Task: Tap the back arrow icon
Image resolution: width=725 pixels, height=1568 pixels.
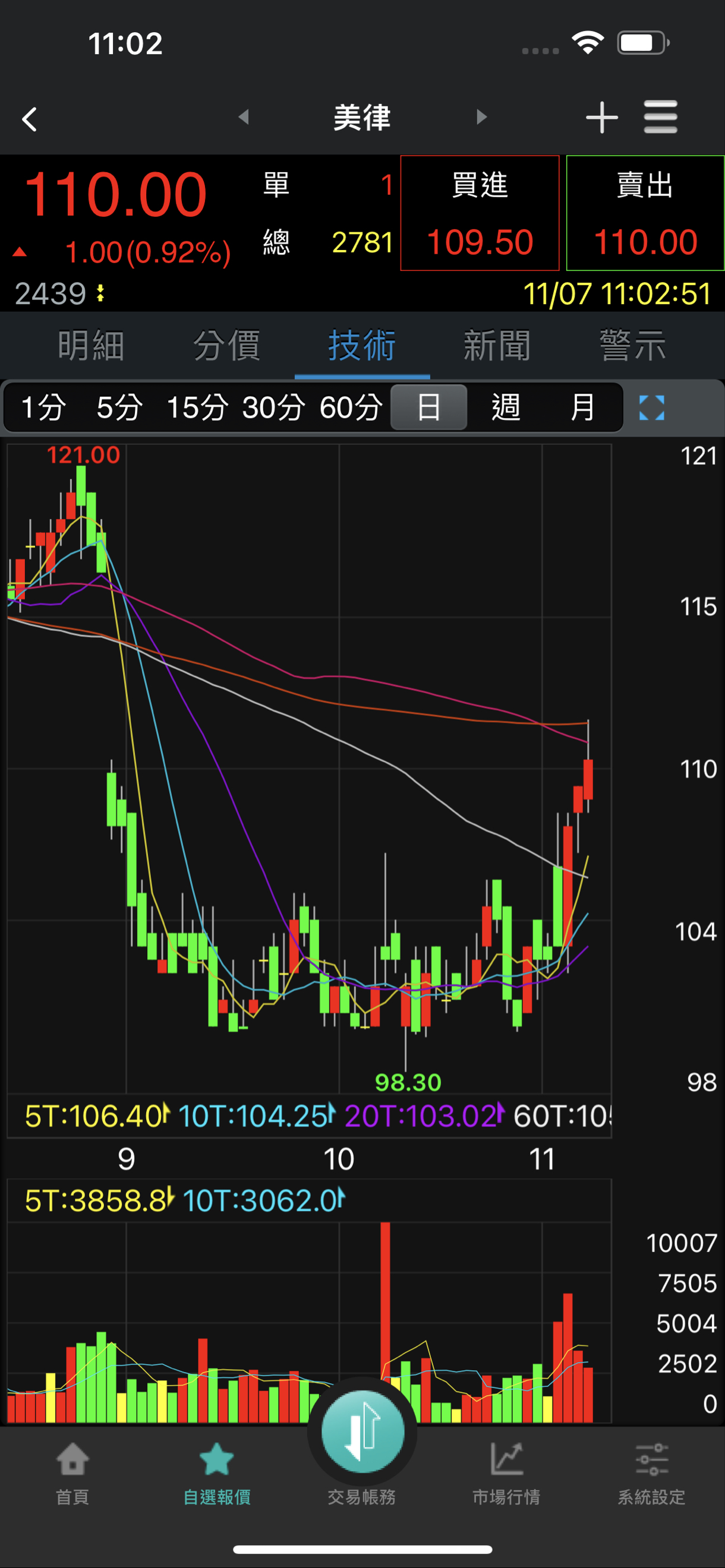Action: click(29, 119)
